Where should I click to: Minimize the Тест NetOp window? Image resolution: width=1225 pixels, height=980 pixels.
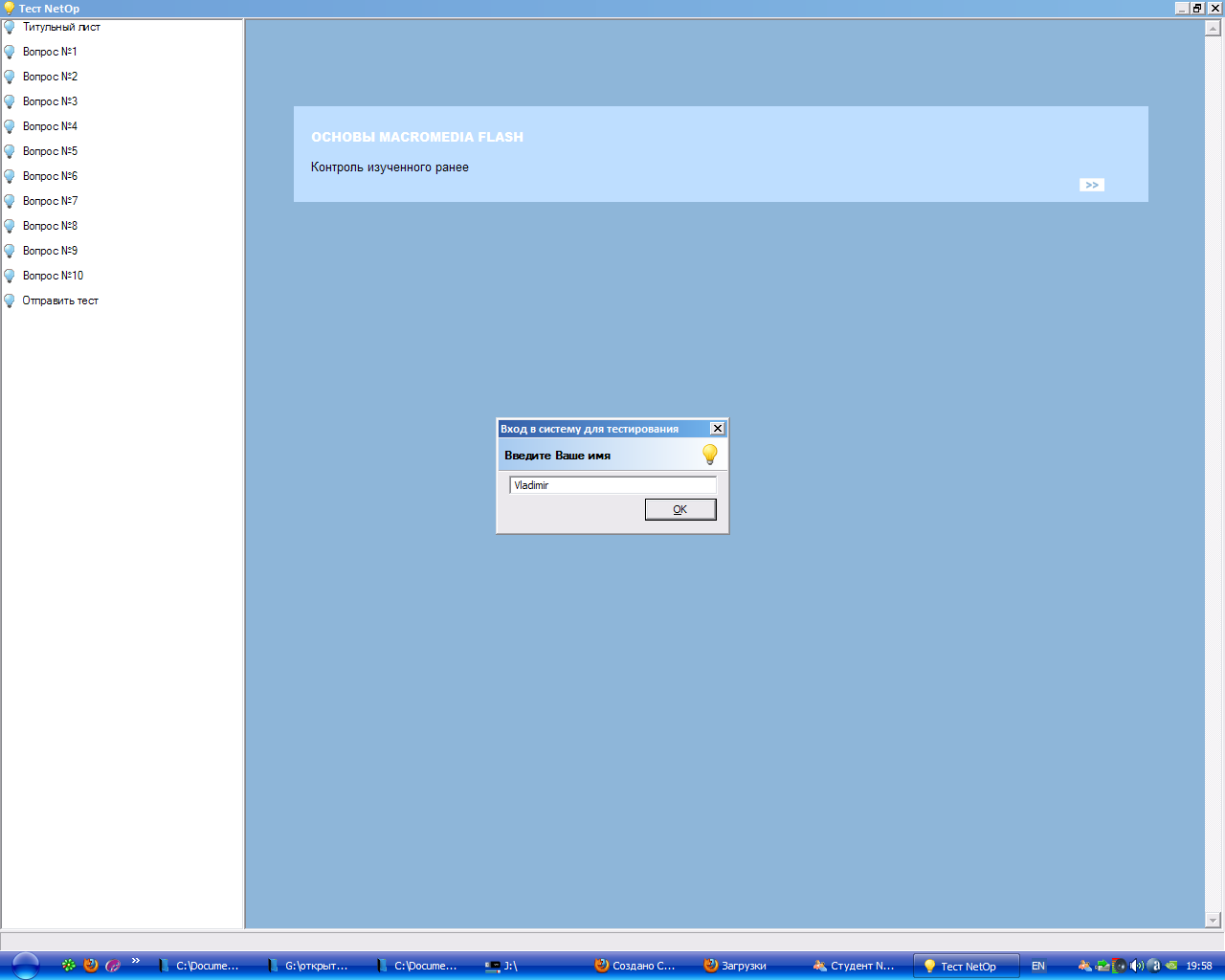click(1182, 8)
